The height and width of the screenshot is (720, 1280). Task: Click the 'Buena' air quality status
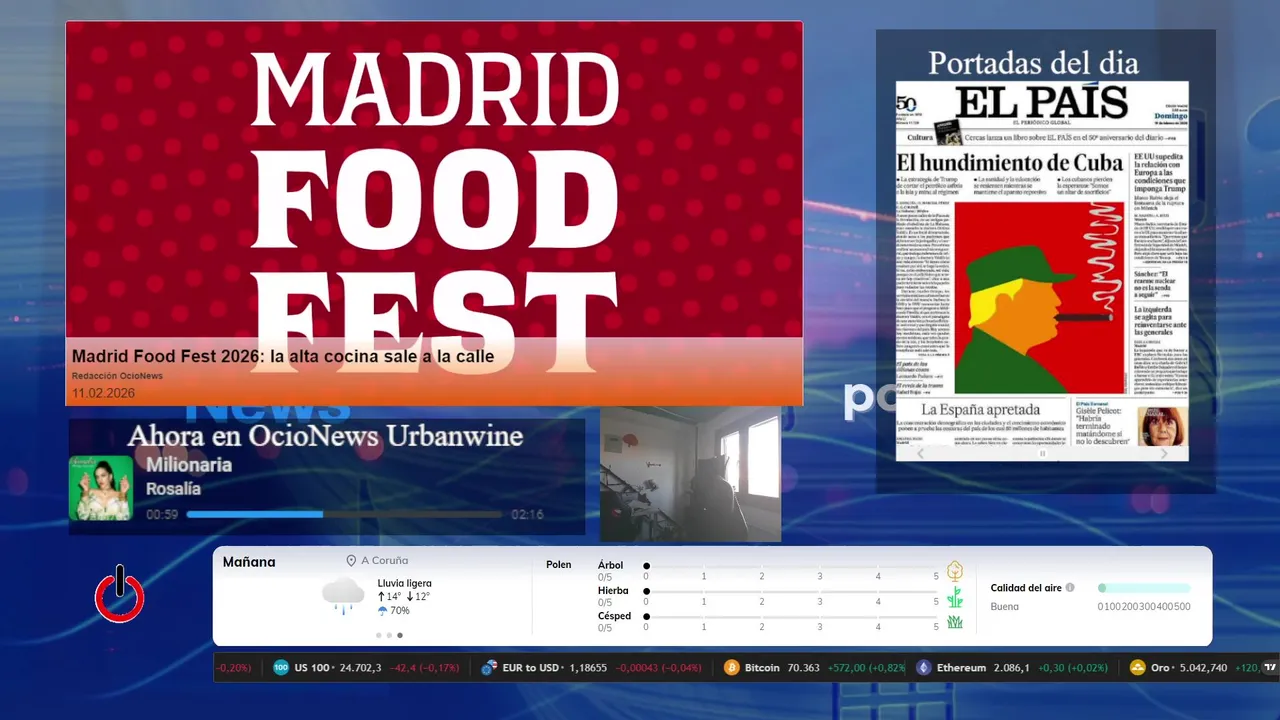[x=1005, y=606]
